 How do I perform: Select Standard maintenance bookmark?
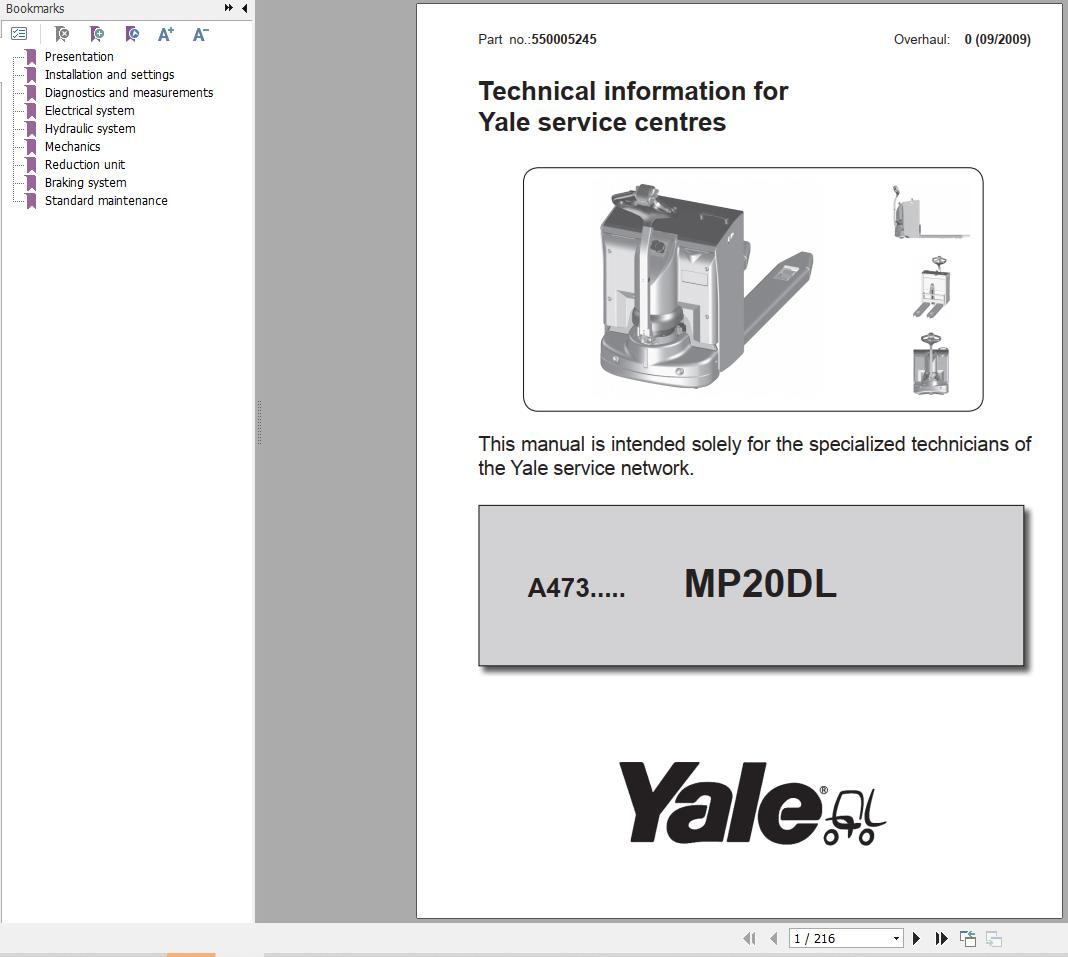pyautogui.click(x=106, y=201)
